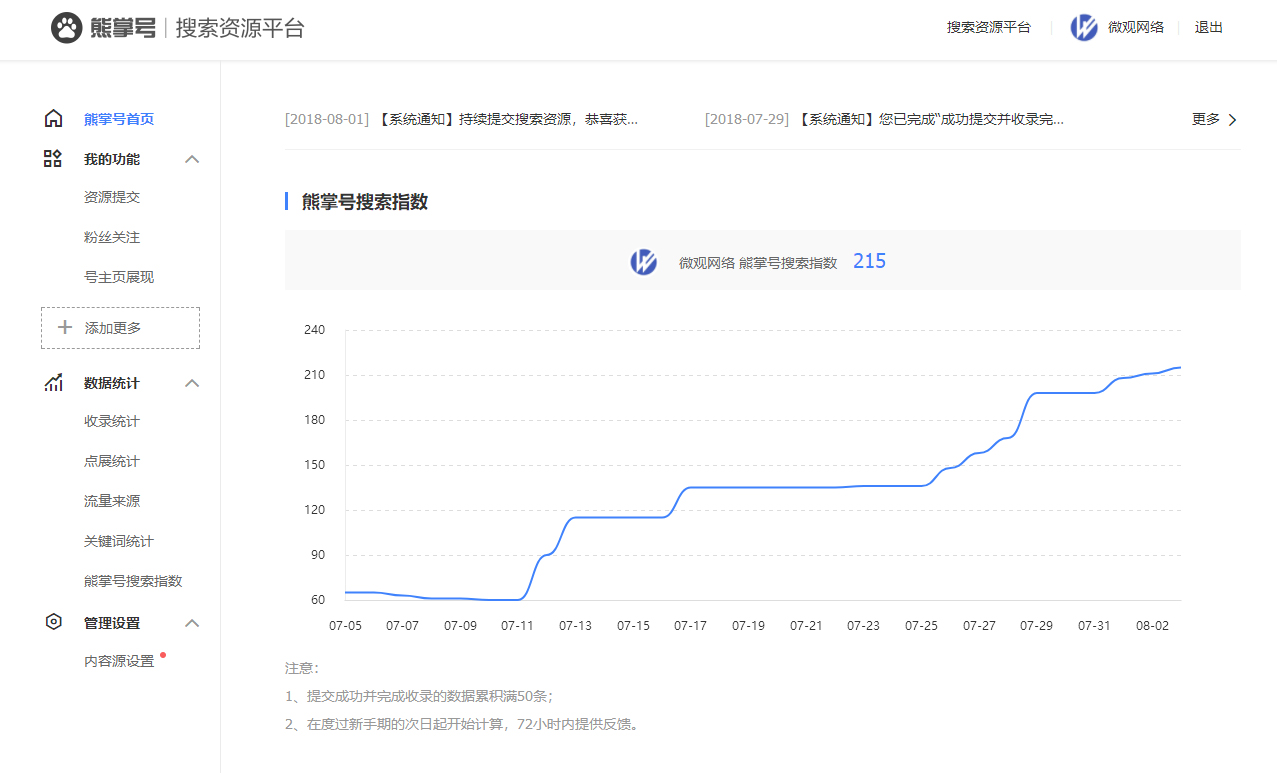Open the 2018-08-01 system notification
Viewport: 1277px width, 773px height.
[x=461, y=119]
